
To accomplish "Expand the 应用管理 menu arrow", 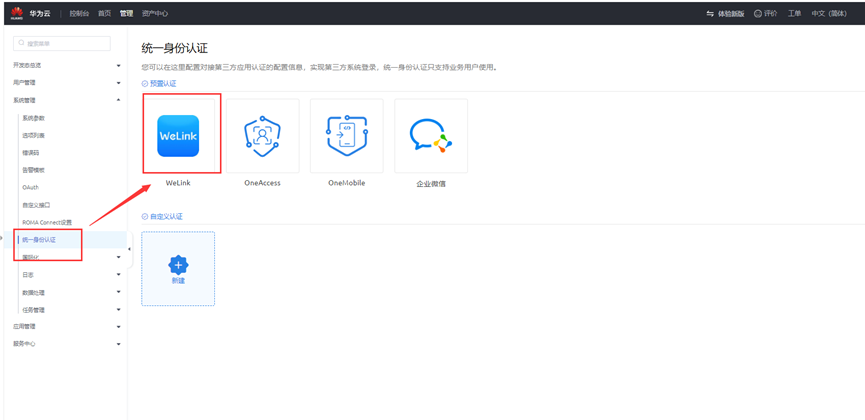I will (x=119, y=327).
